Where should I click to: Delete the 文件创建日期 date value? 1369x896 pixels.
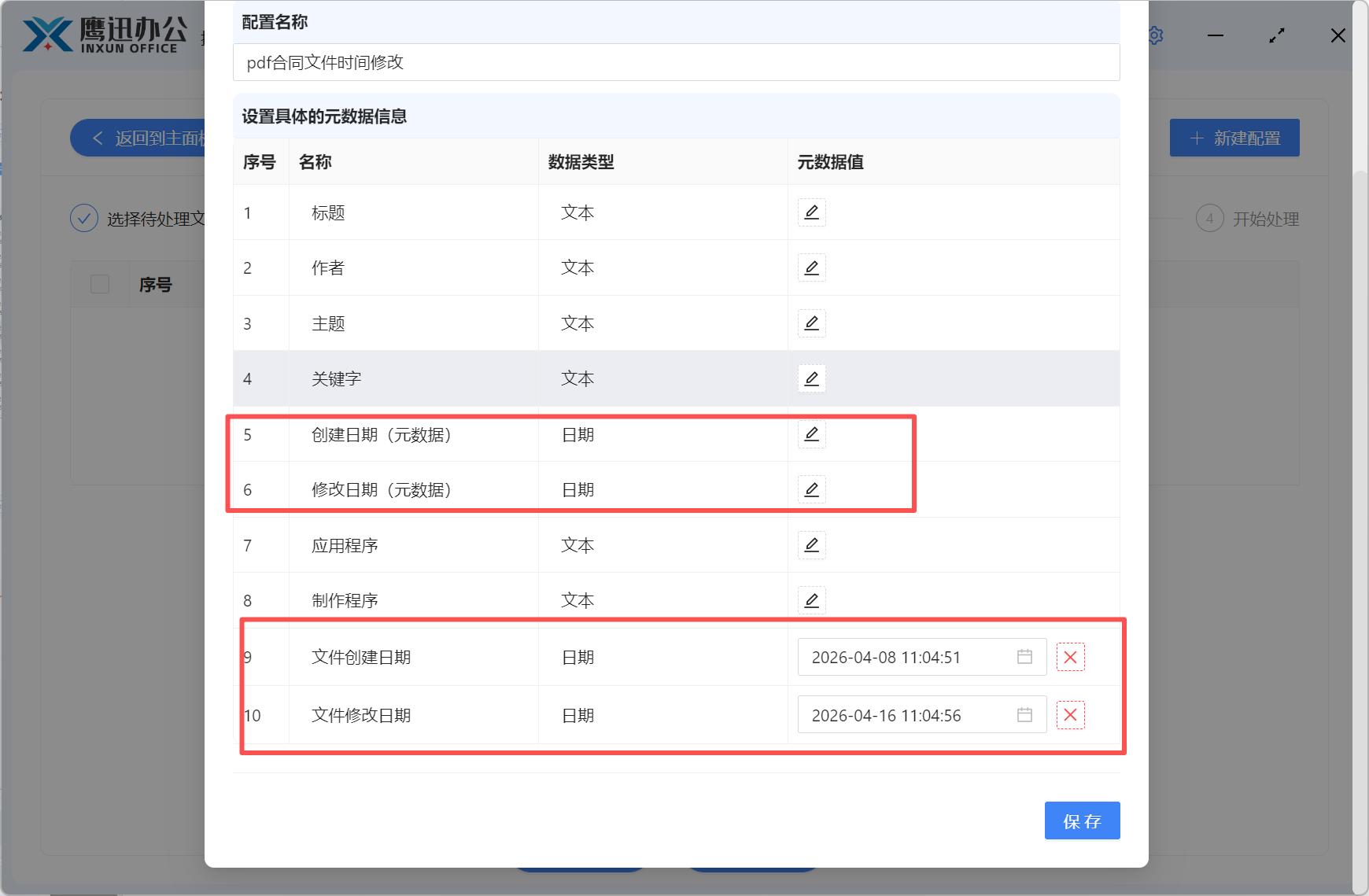pos(1070,657)
